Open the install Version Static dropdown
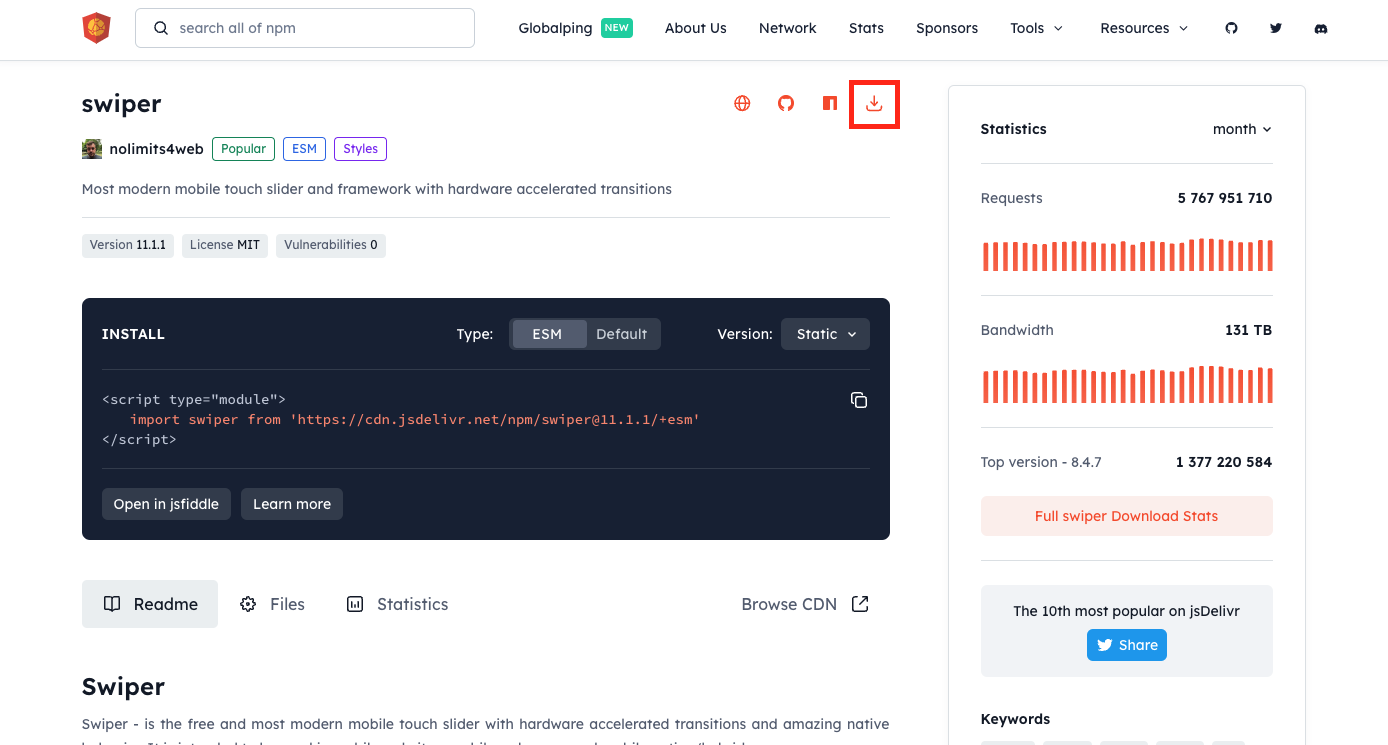The width and height of the screenshot is (1388, 745). click(825, 333)
